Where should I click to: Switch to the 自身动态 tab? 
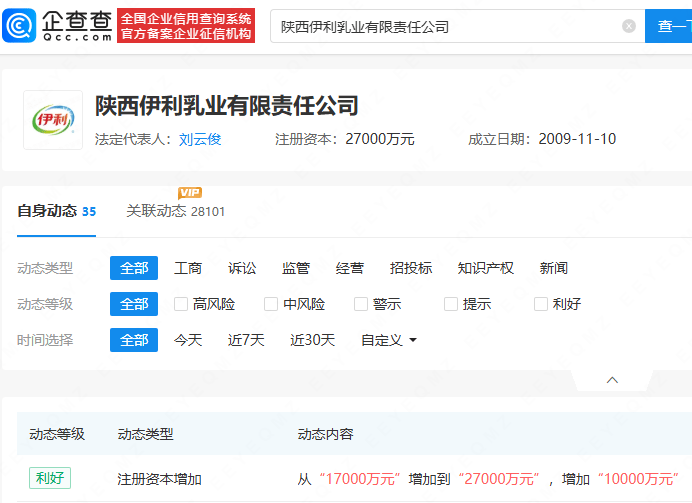point(56,211)
